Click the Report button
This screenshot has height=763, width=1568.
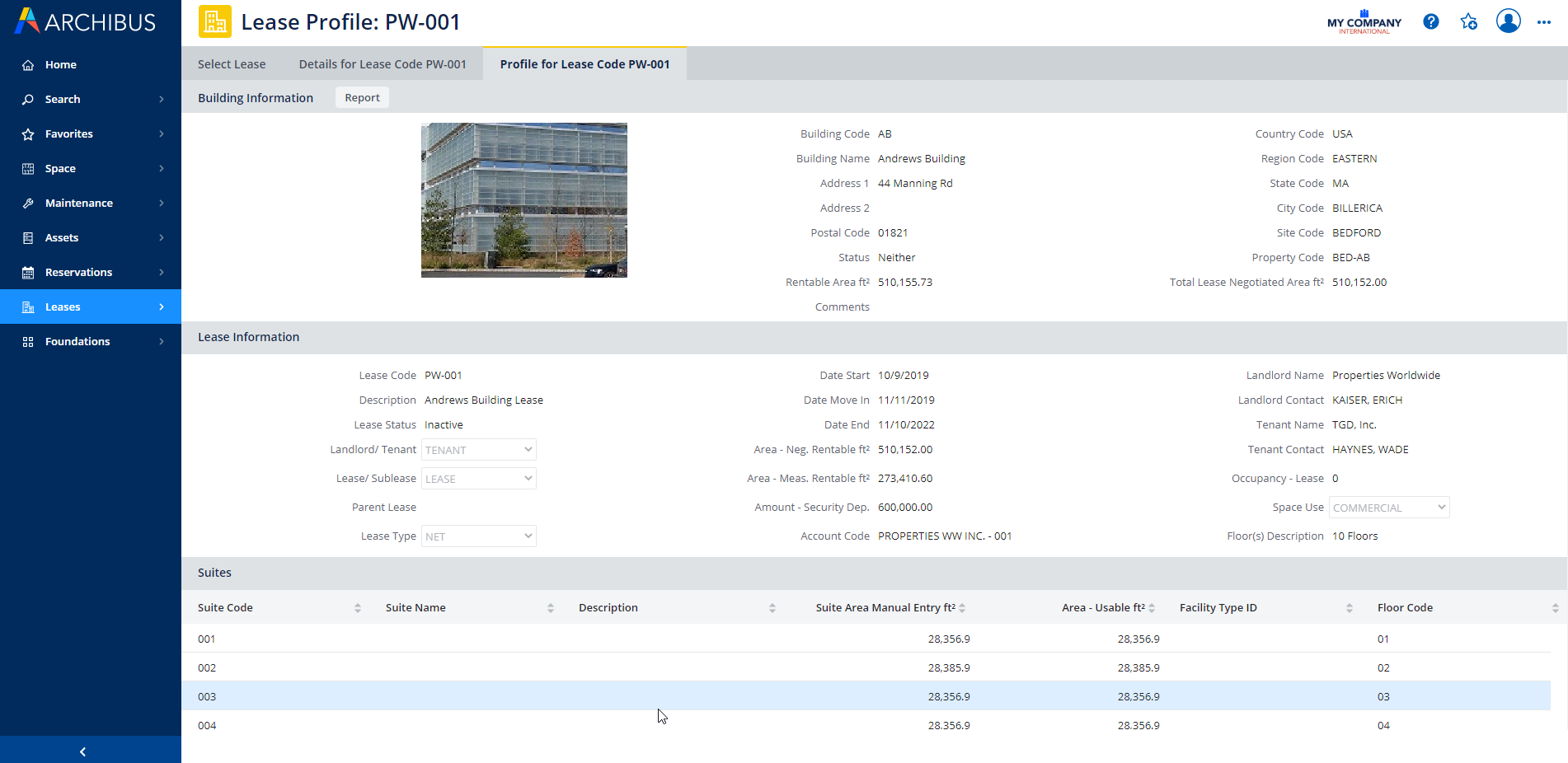(362, 97)
